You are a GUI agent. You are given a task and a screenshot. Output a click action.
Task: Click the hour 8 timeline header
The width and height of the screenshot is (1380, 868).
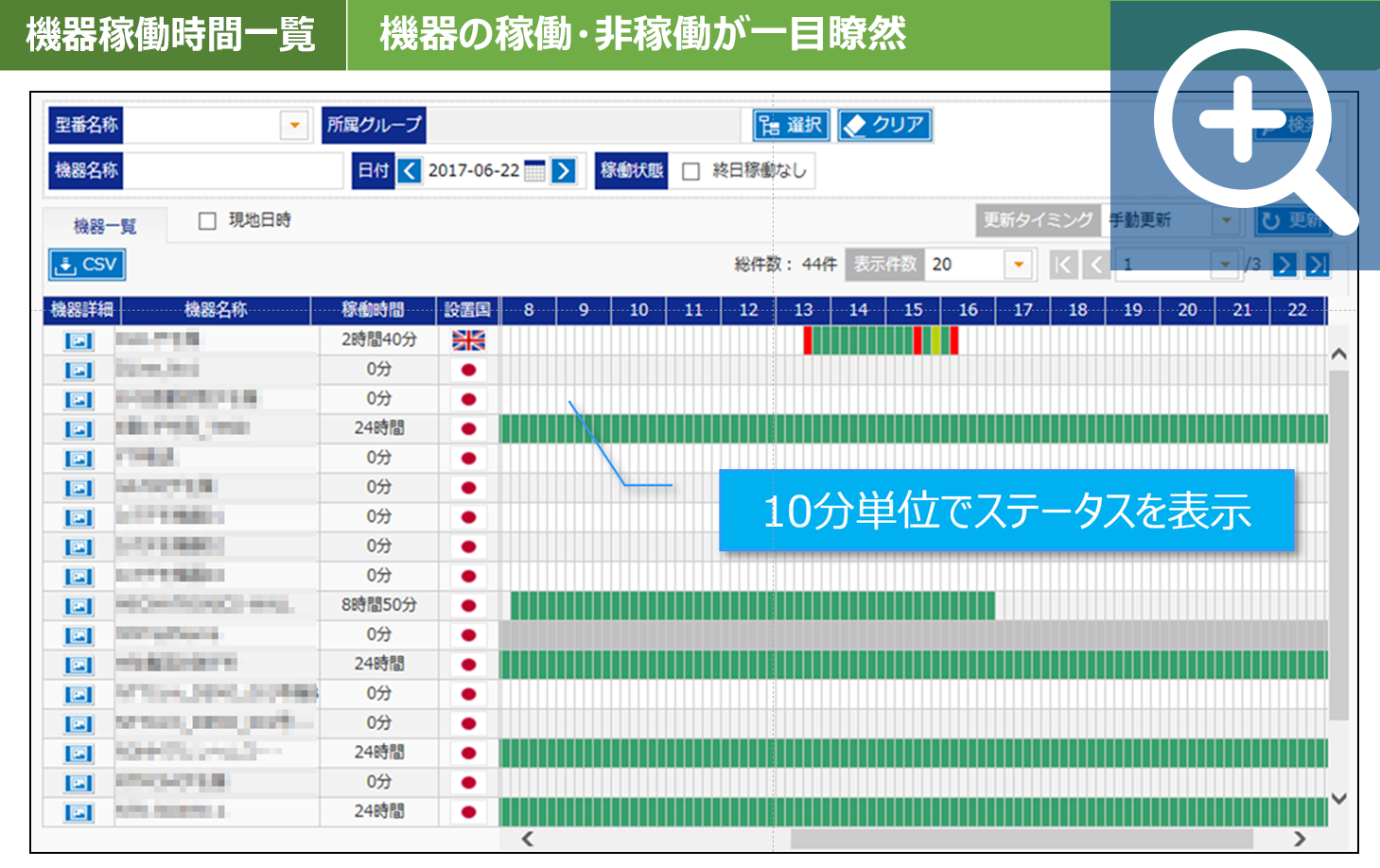pyautogui.click(x=529, y=310)
